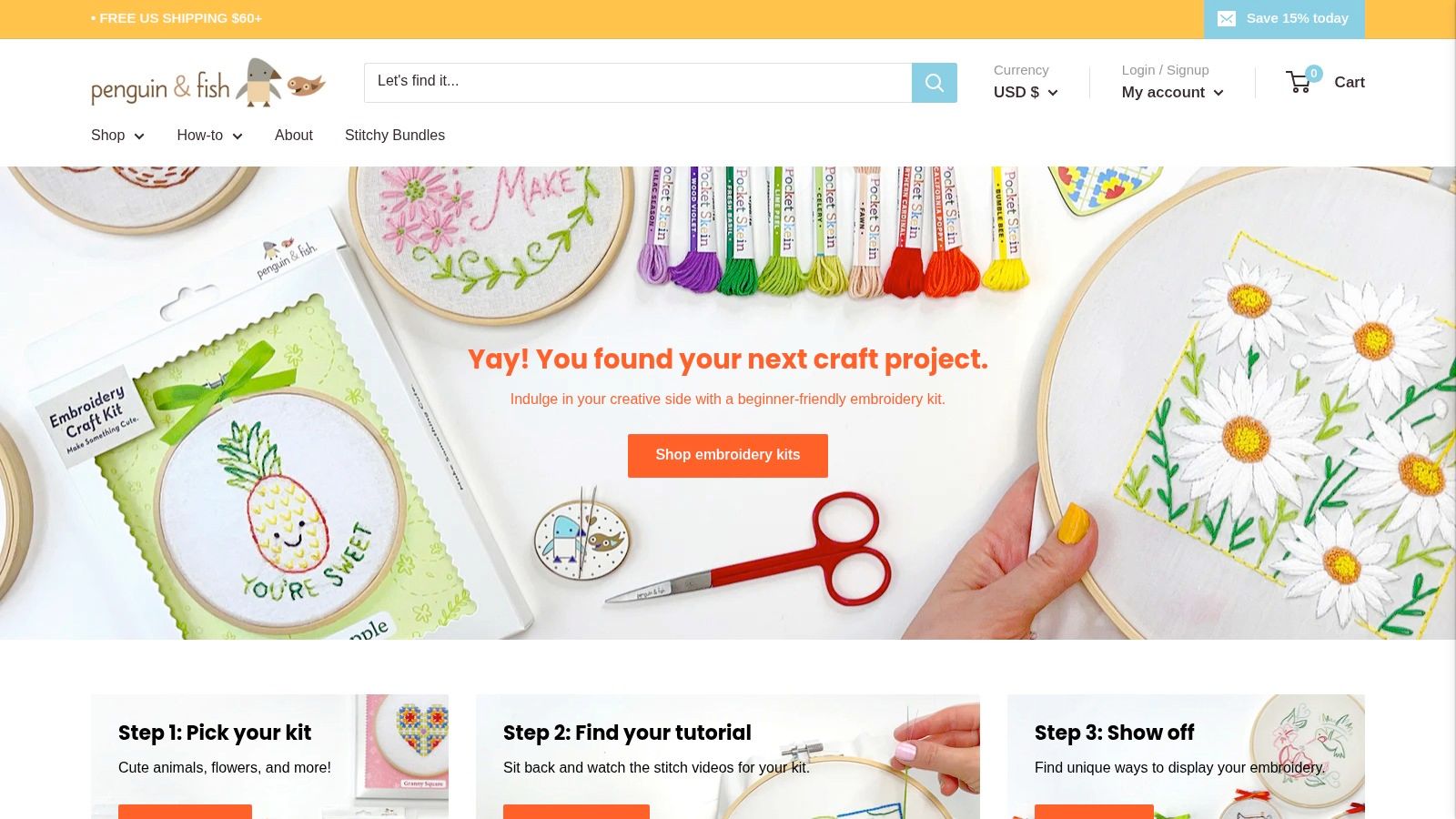Go to Stitchy Bundles
The image size is (1456, 819).
(x=395, y=136)
